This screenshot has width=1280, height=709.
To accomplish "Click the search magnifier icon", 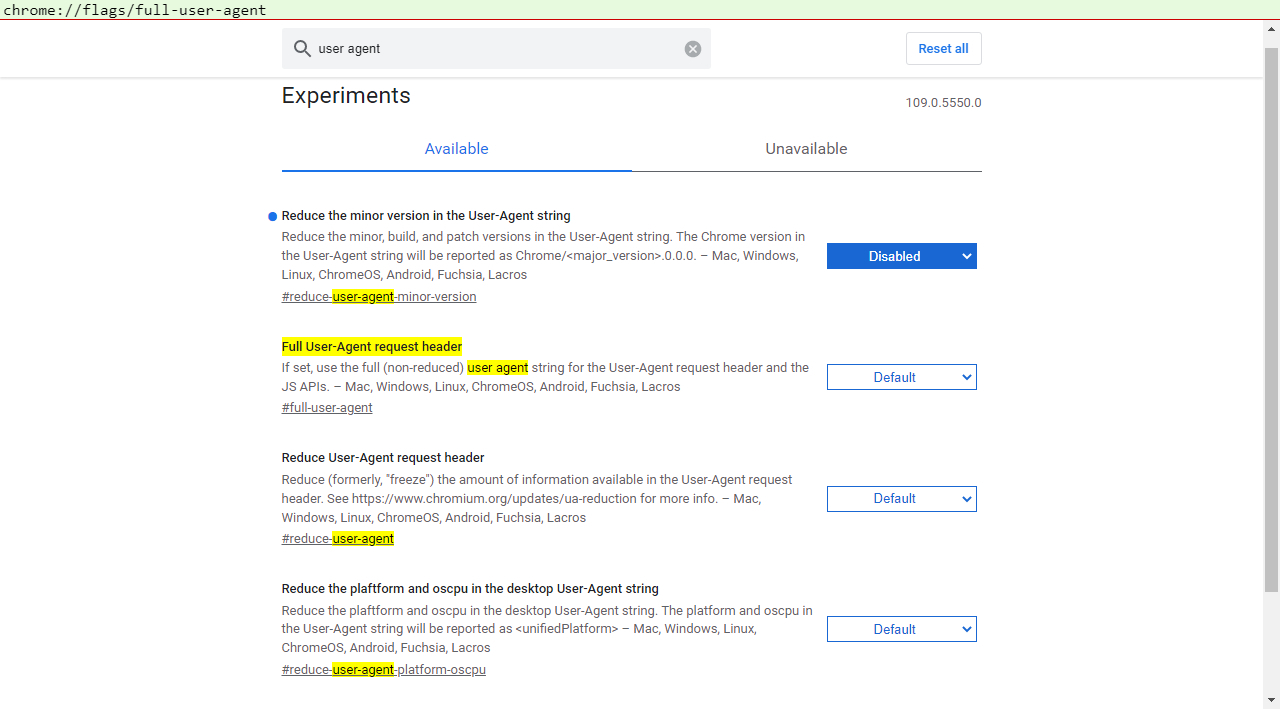I will pyautogui.click(x=302, y=49).
